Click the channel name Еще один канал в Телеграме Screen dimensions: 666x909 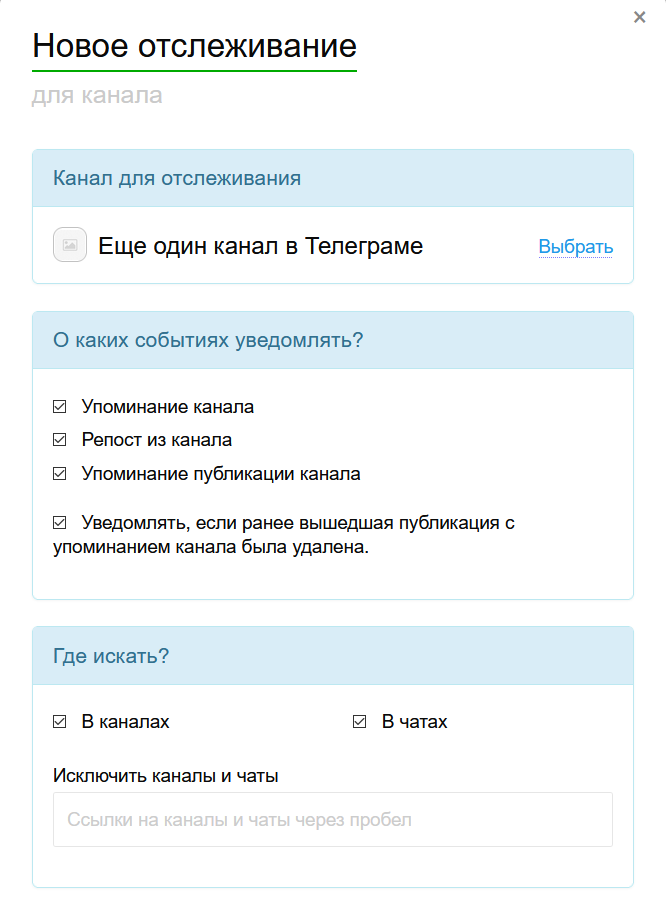260,246
